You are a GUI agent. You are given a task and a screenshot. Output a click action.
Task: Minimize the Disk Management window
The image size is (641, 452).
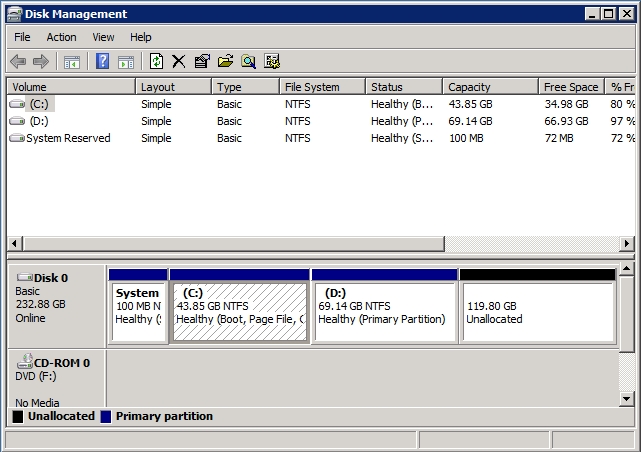tap(592, 14)
